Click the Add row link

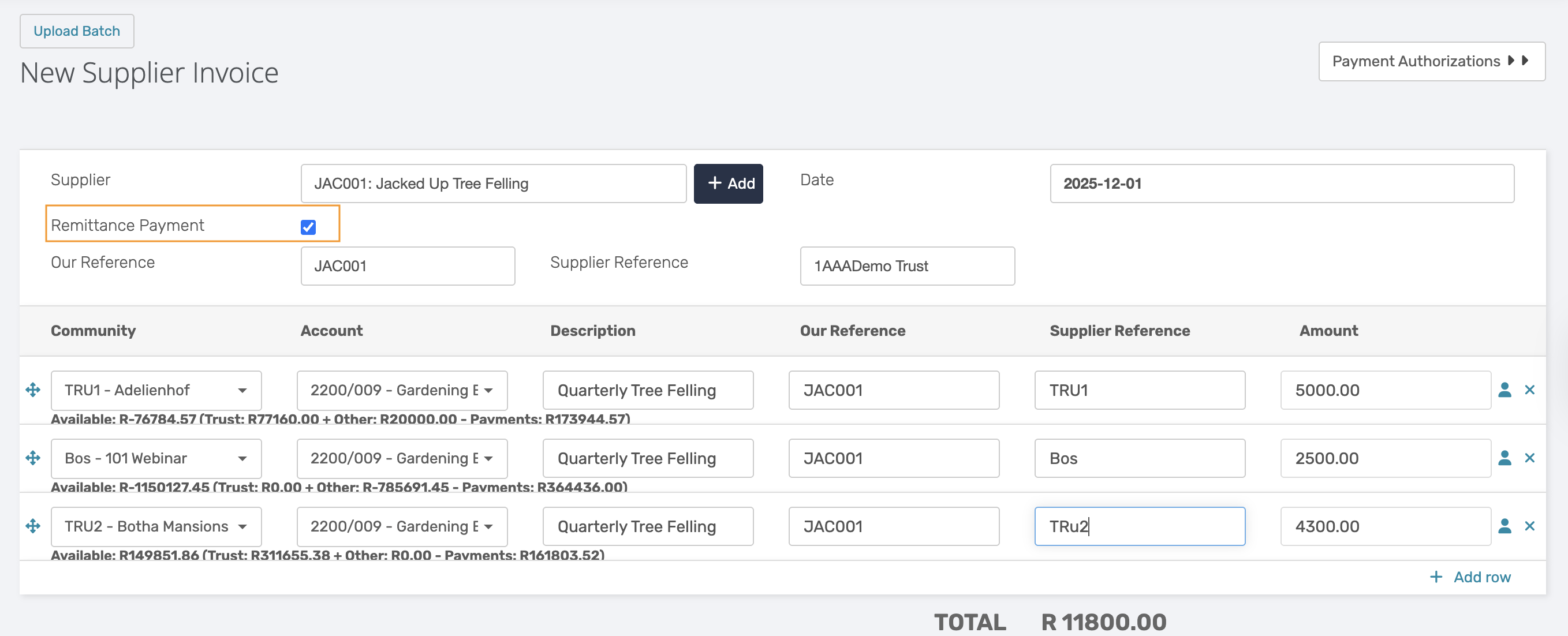tap(1470, 577)
